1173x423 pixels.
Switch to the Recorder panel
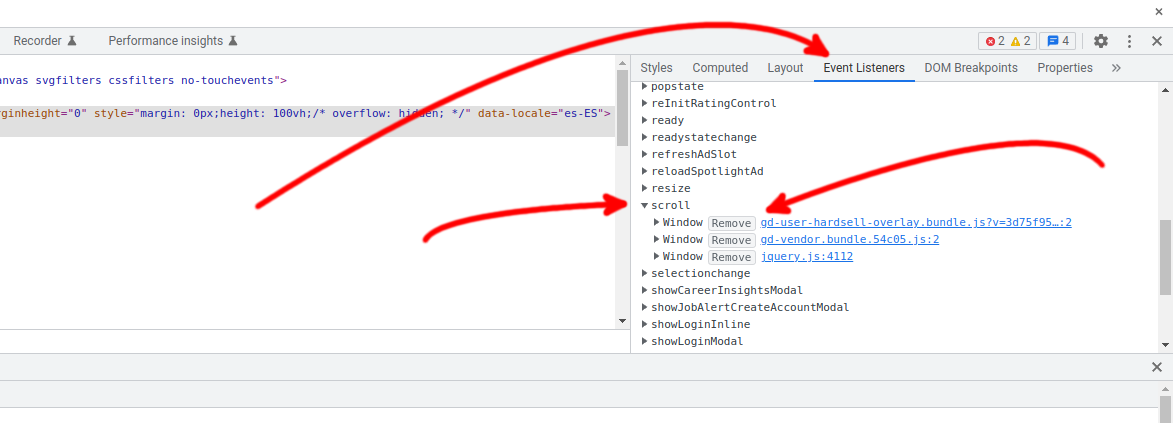[45, 41]
